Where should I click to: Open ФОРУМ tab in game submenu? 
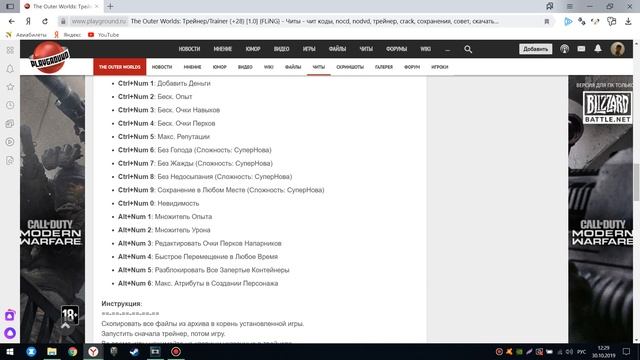tap(412, 67)
